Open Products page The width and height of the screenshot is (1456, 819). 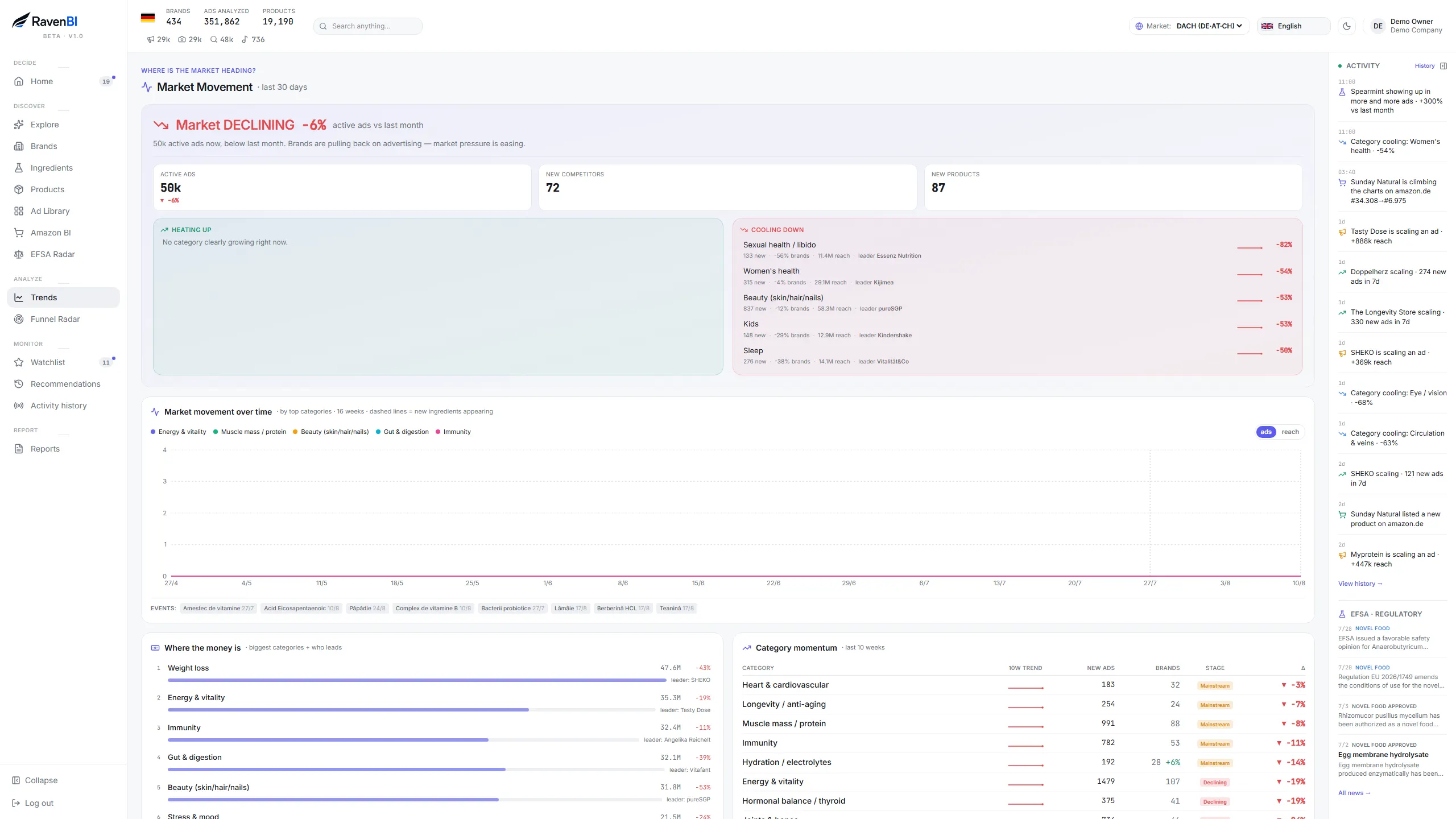click(x=63, y=189)
